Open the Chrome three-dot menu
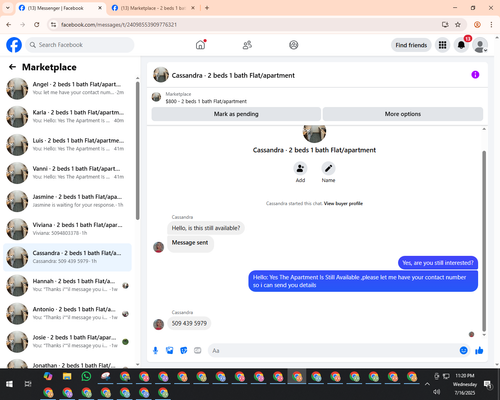 click(491, 25)
